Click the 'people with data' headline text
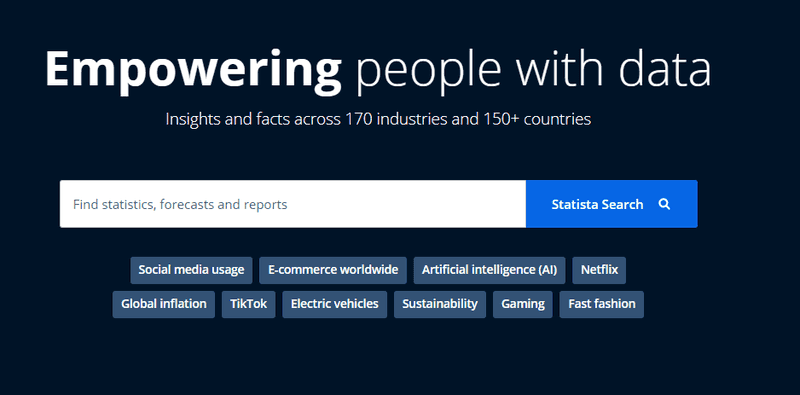 (x=533, y=70)
